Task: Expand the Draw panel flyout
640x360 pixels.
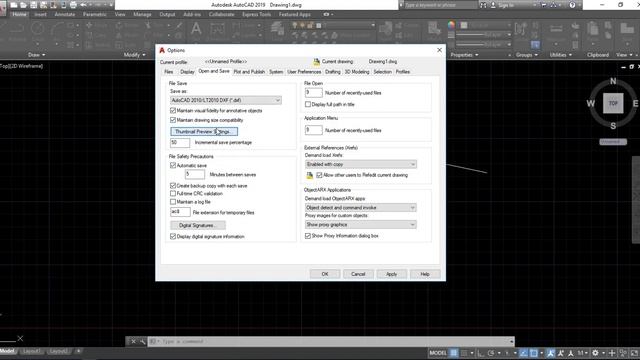Action: [x=36, y=55]
